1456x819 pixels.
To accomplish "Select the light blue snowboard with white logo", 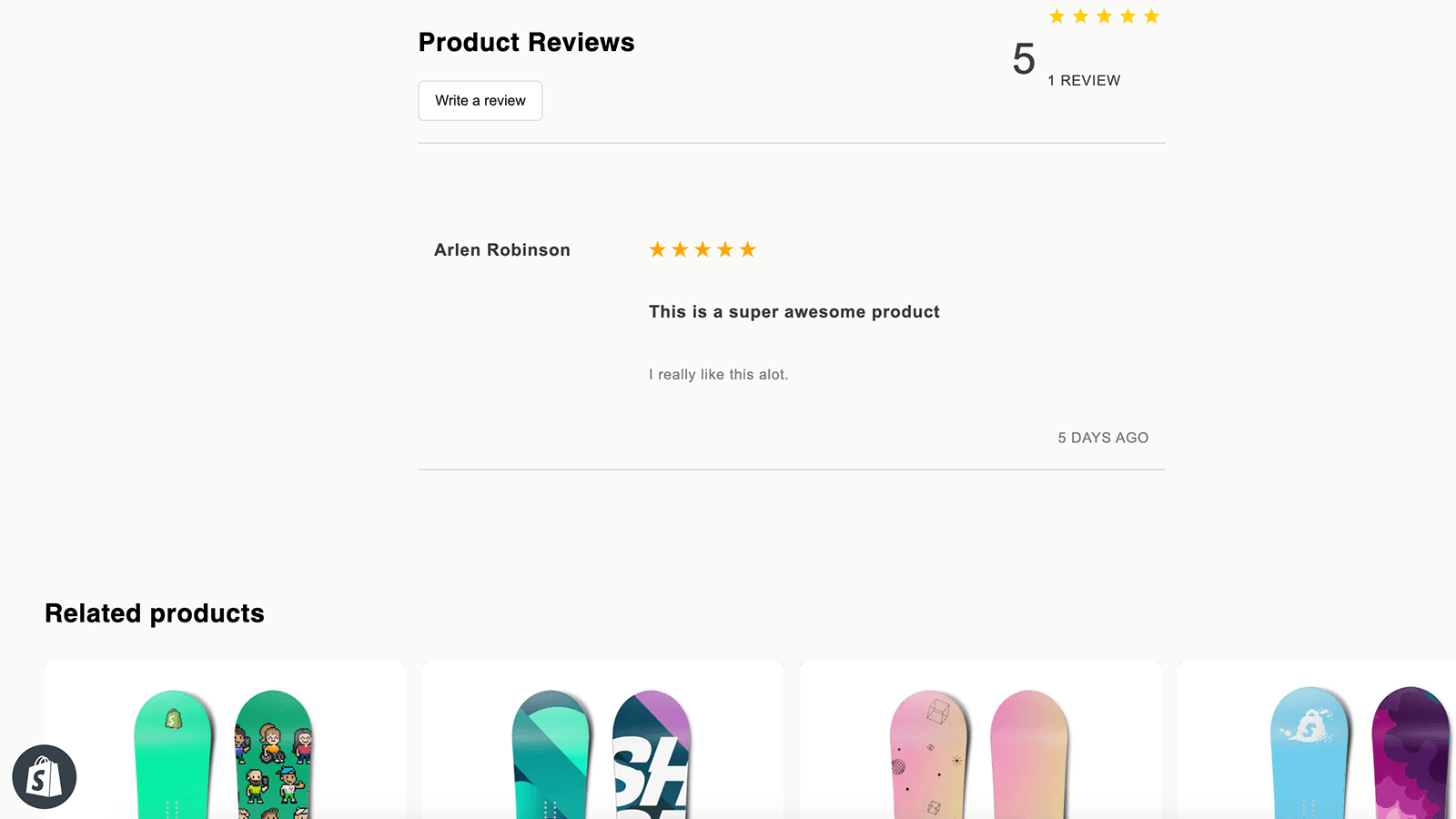I will point(1309,755).
